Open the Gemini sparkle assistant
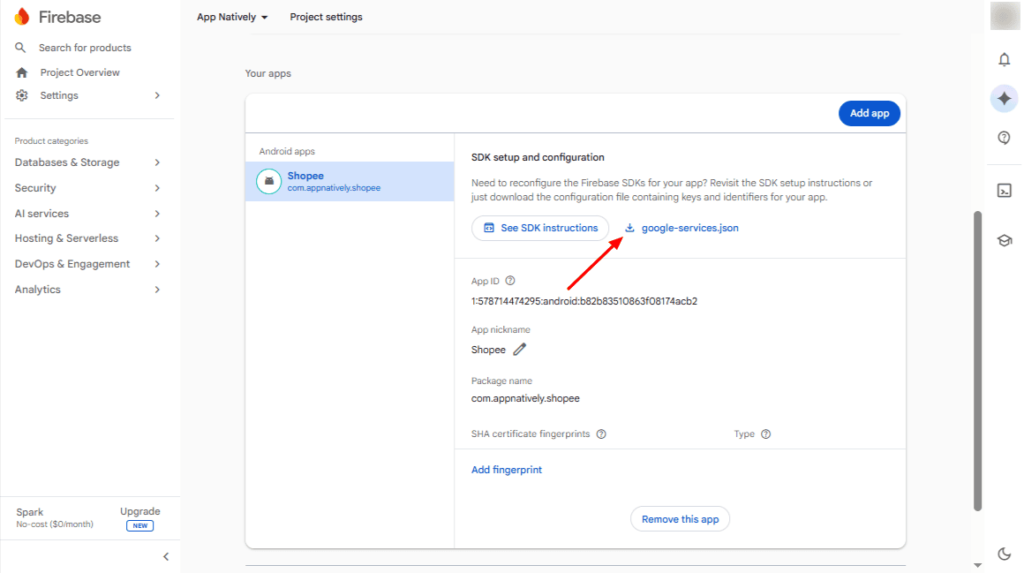 (1004, 99)
